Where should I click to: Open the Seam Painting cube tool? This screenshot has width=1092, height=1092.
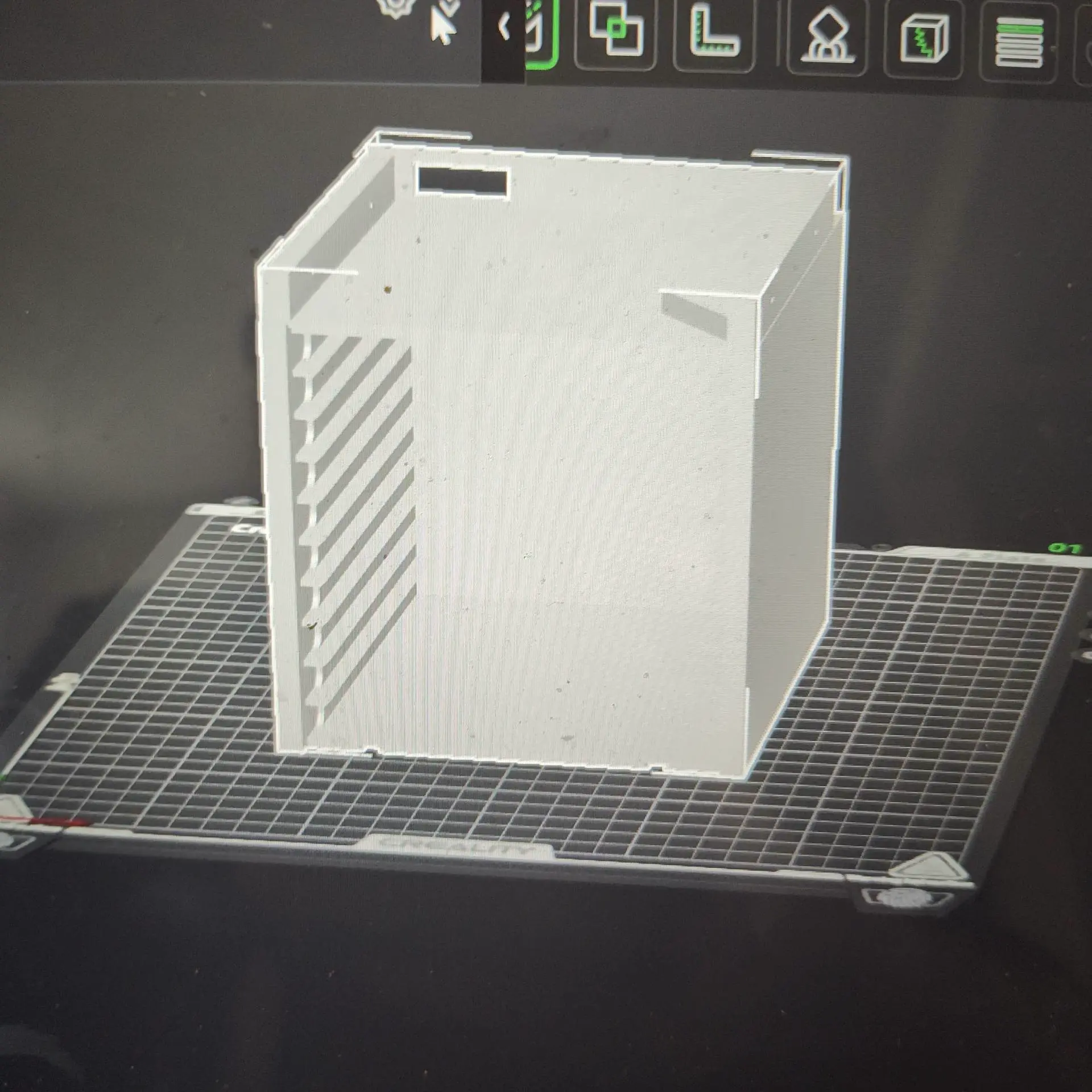(923, 39)
